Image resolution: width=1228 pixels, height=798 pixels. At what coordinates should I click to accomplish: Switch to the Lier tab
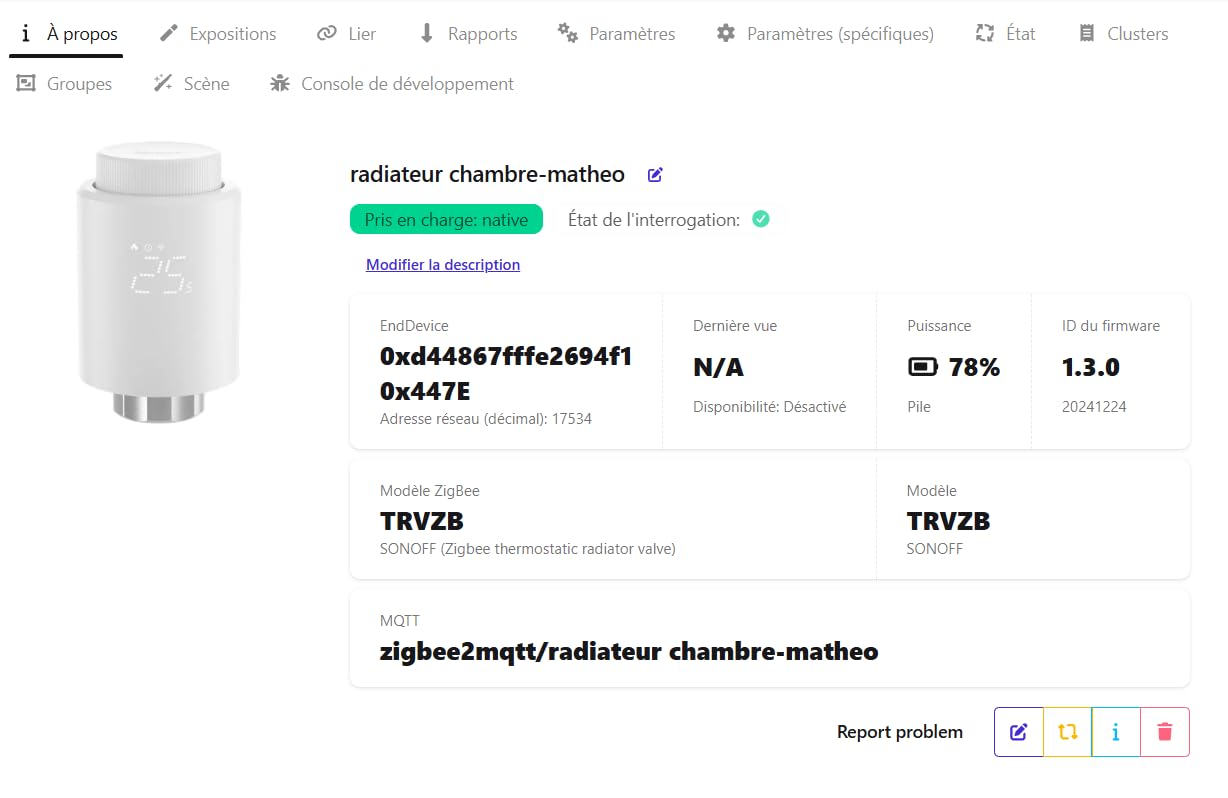tap(346, 34)
